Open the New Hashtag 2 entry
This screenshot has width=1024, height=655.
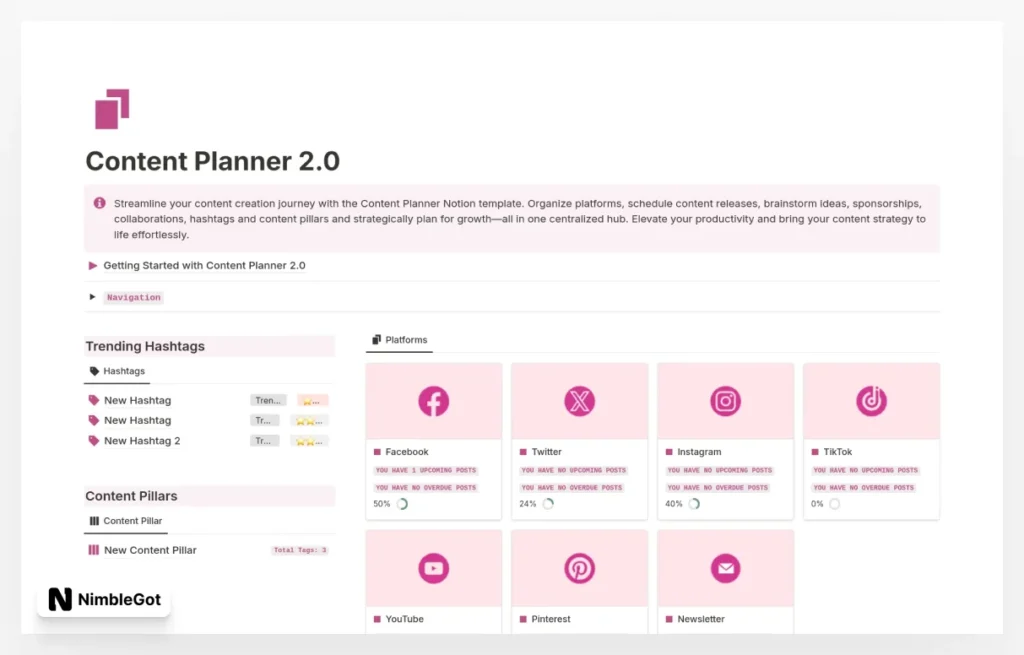(141, 440)
